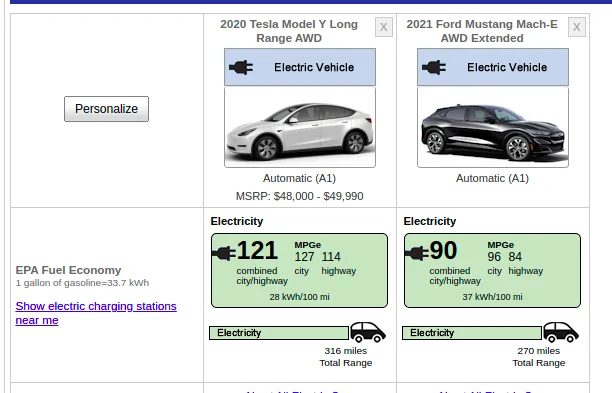Click the 121 combined MPGe value
612x393 pixels.
pos(257,250)
